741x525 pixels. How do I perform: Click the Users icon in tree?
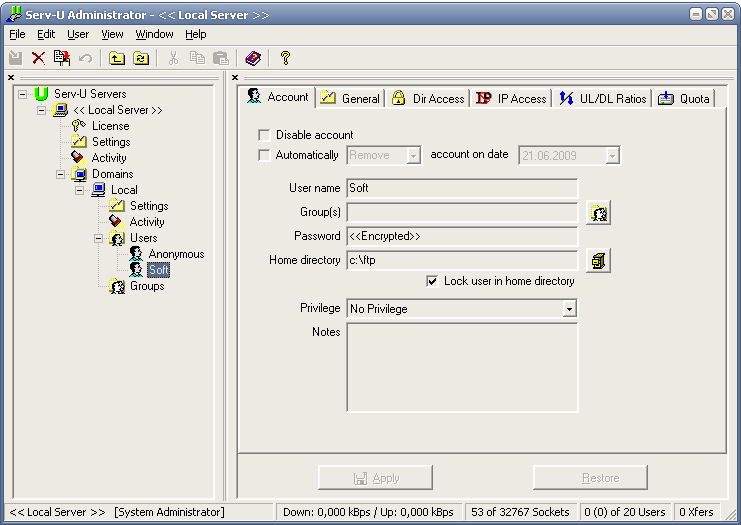pyautogui.click(x=117, y=238)
